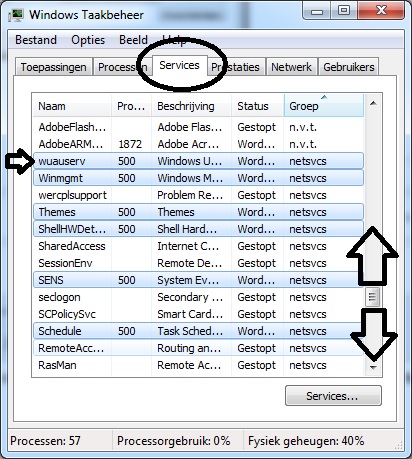Viewport: 412px width, 459px height.
Task: Click the vertical scrollbar thumb
Action: pos(373,297)
